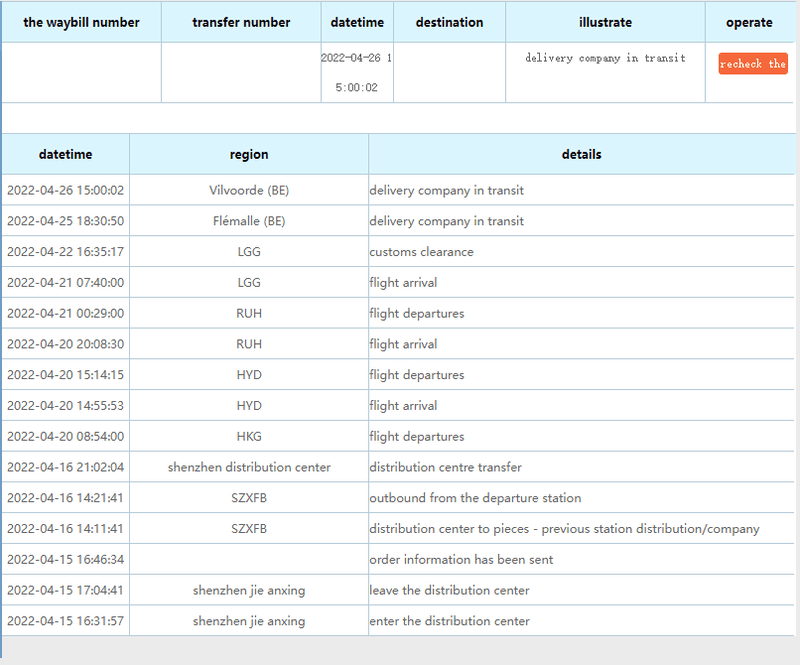Screen dimensions: 800x665
Task: Click 'flight arrival' detail in HYD row
Action: [403, 406]
